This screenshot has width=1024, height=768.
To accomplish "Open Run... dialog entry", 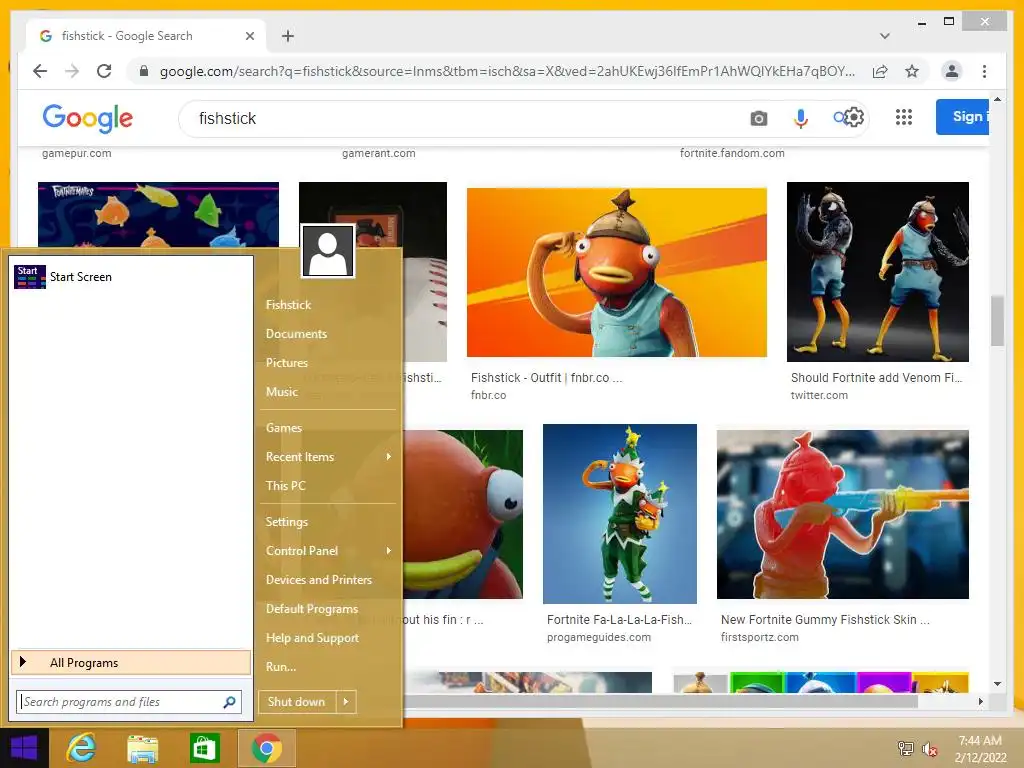I will 281,667.
